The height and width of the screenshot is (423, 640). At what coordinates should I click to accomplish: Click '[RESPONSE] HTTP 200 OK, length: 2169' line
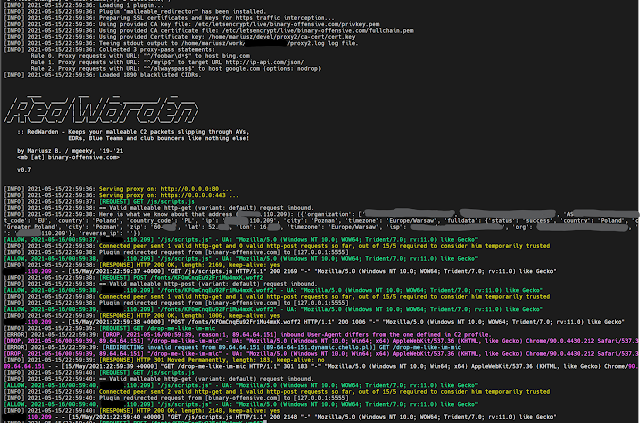[x=190, y=265]
